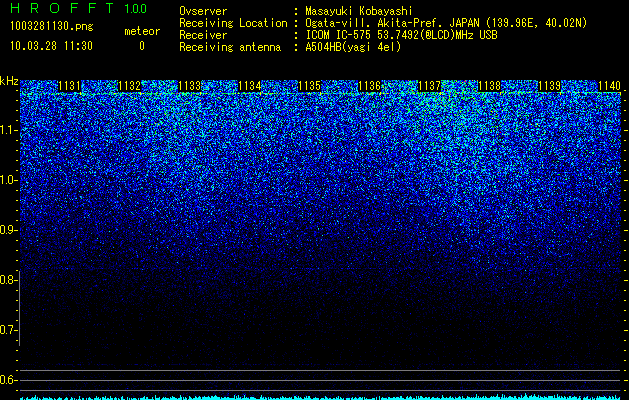This screenshot has height=400, width=629.
Task: Click the 1133 time marker
Action: tap(189, 86)
